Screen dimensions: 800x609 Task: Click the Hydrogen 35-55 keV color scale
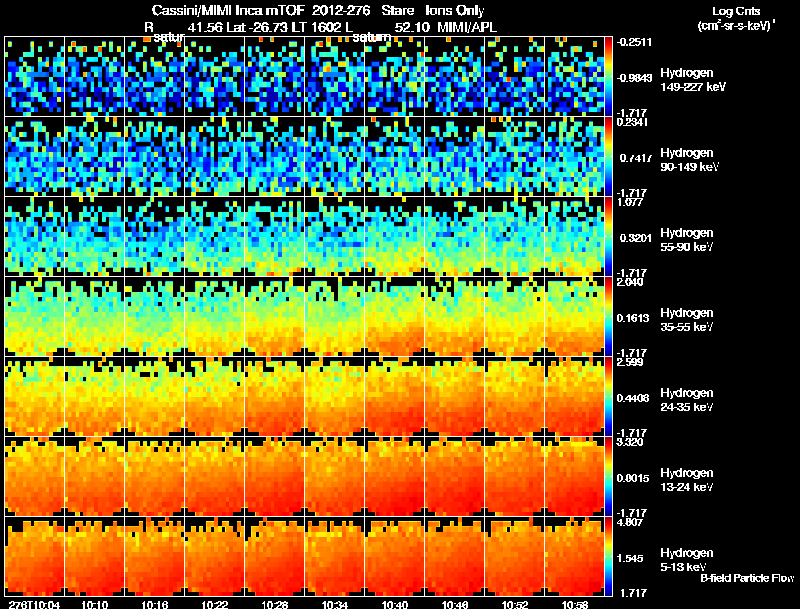pyautogui.click(x=608, y=316)
